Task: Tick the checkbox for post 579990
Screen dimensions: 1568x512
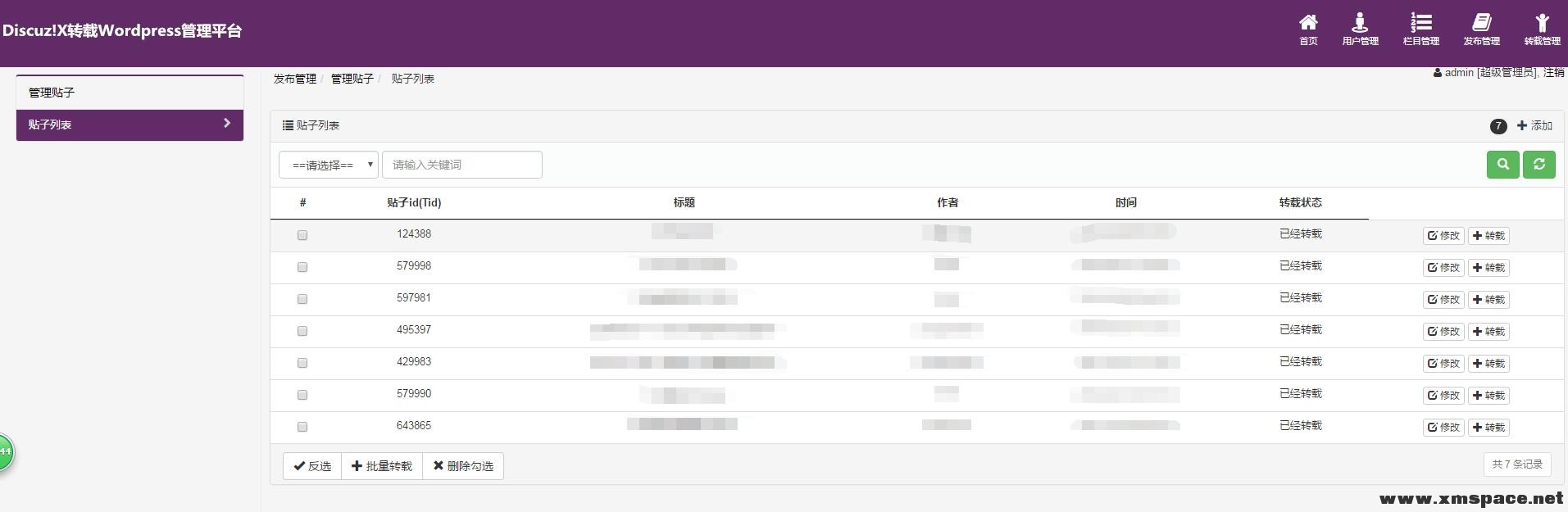Action: (x=302, y=395)
